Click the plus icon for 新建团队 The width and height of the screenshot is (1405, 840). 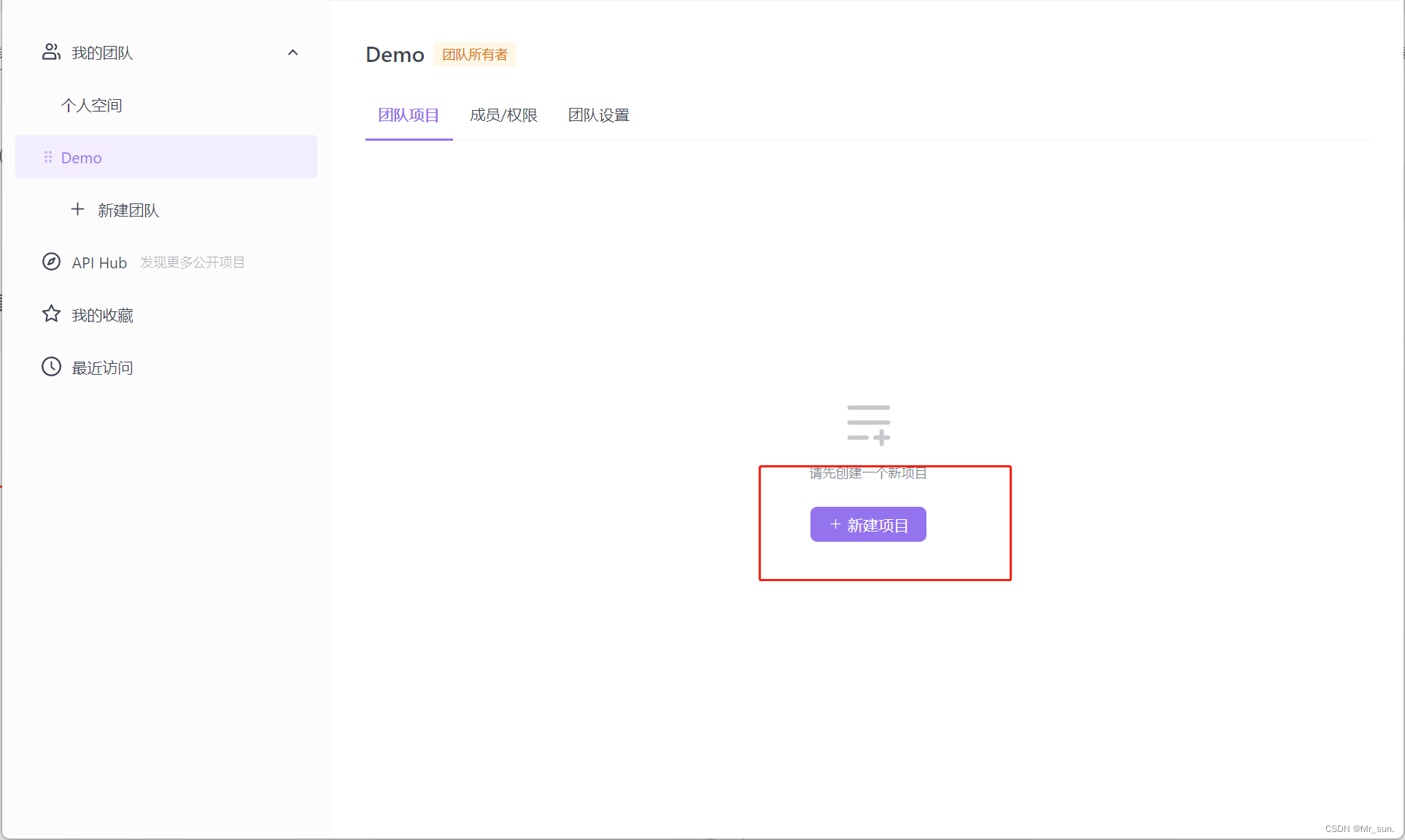(77, 210)
